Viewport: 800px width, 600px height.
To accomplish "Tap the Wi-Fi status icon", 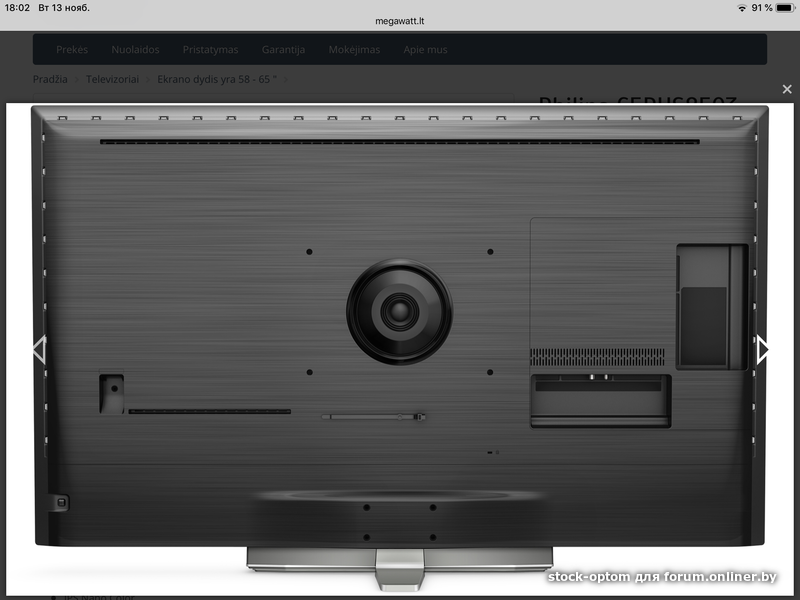I will click(742, 8).
